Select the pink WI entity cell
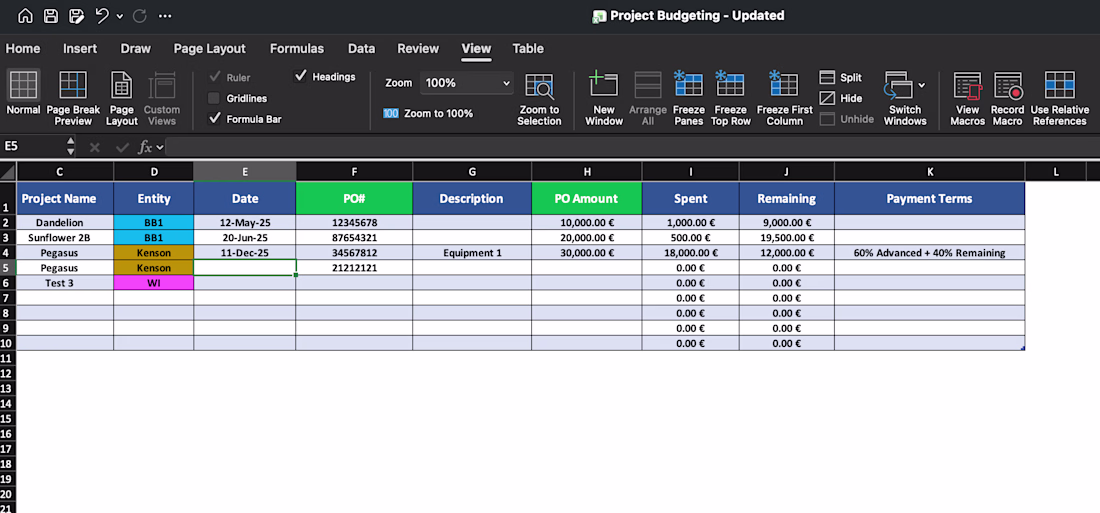 (154, 283)
